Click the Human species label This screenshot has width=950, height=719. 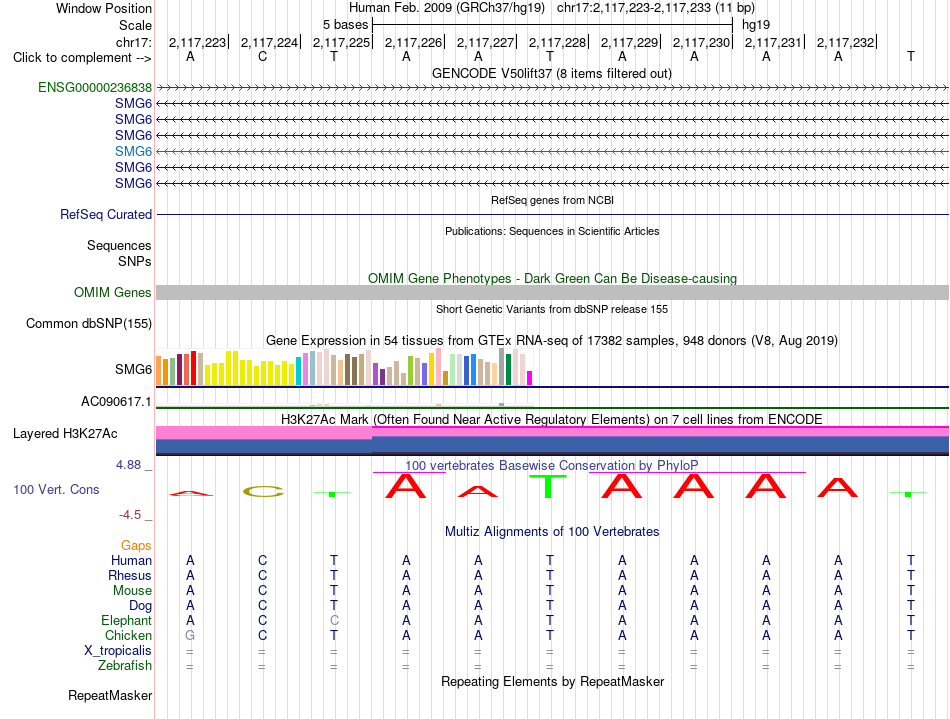131,561
